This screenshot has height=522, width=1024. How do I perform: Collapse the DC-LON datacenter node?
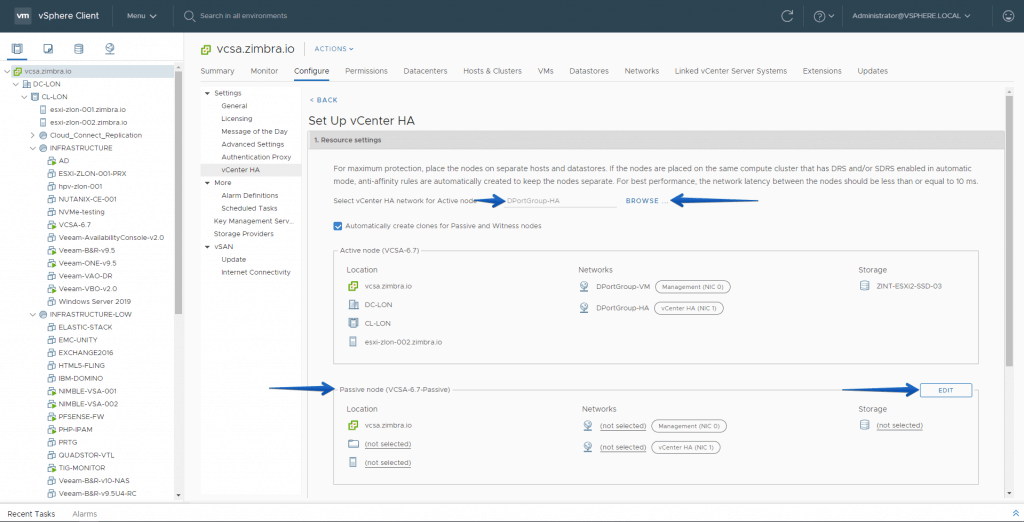coord(16,84)
